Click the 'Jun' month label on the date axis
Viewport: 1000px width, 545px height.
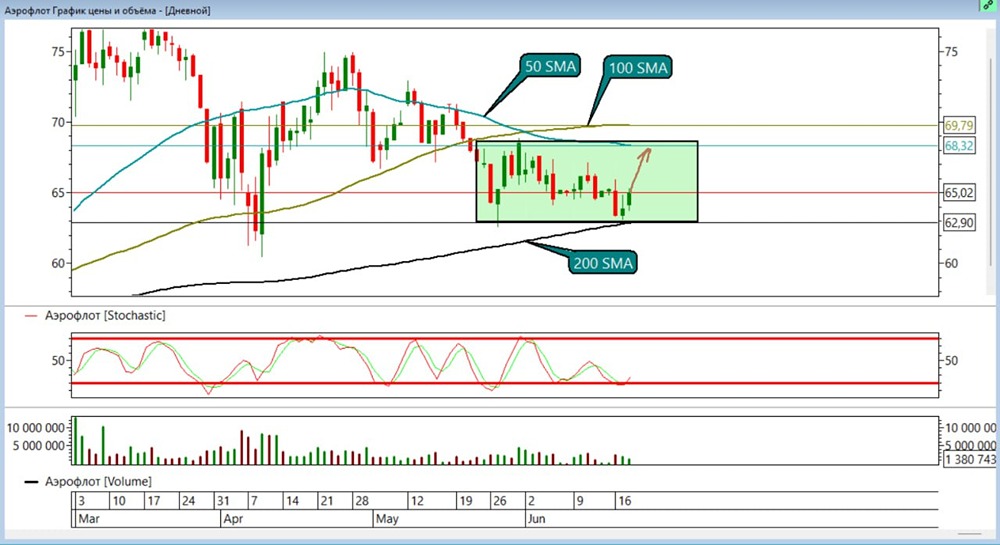tap(536, 519)
